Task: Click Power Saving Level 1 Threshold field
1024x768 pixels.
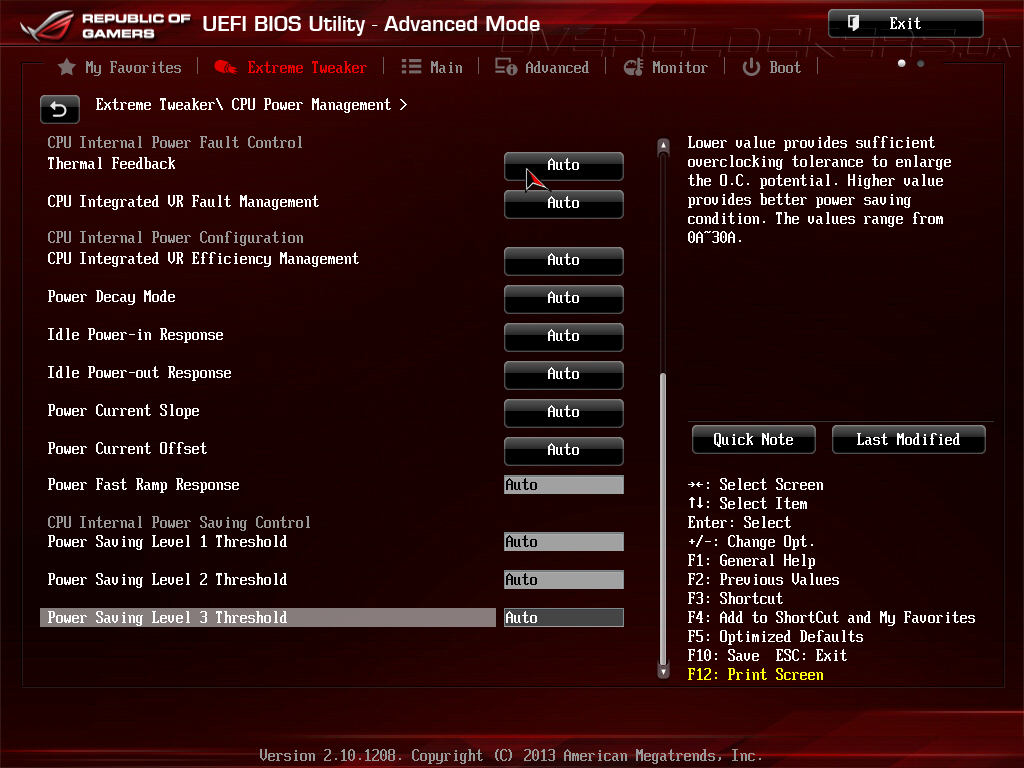Action: click(564, 541)
